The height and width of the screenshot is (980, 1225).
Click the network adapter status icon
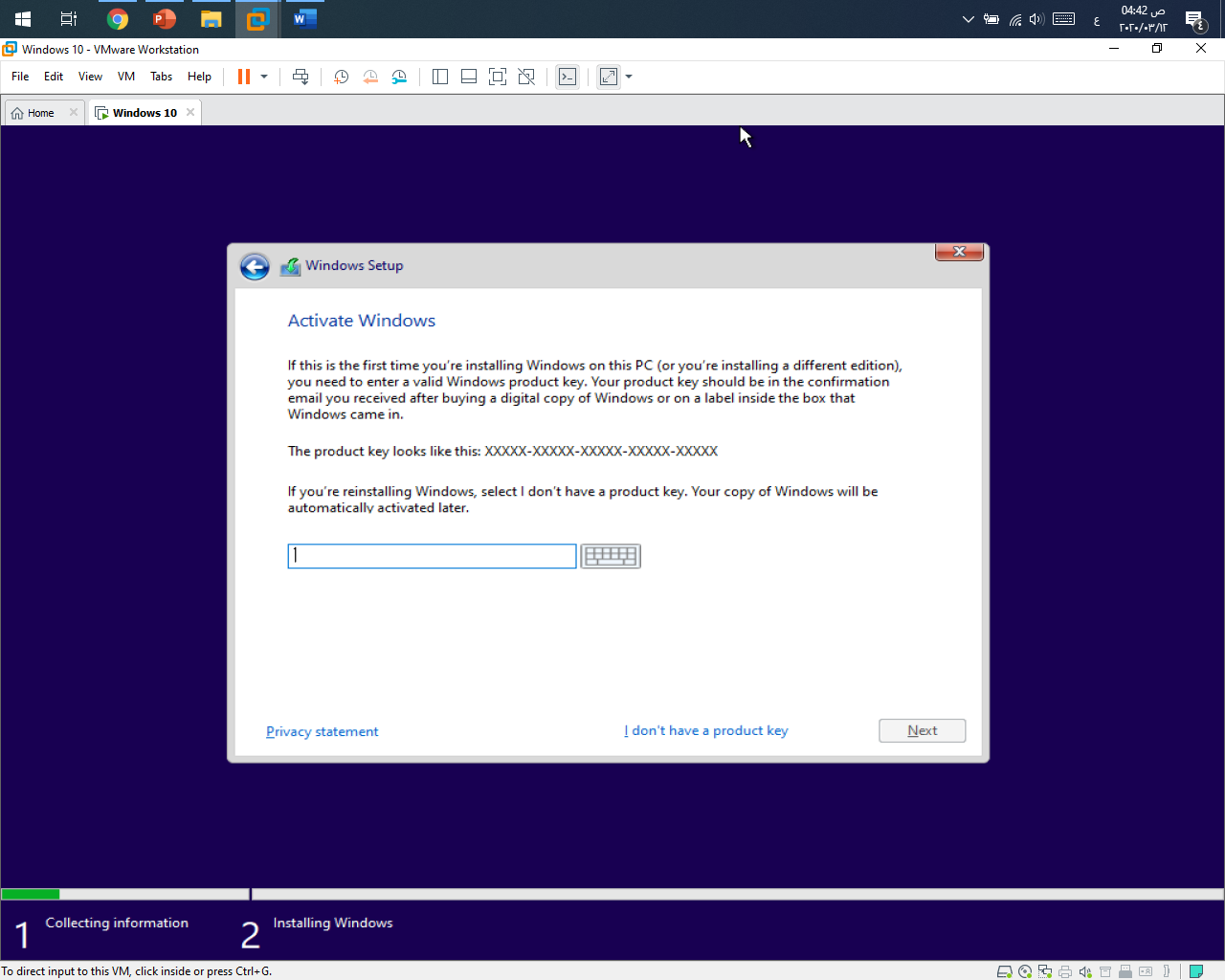pyautogui.click(x=1045, y=971)
